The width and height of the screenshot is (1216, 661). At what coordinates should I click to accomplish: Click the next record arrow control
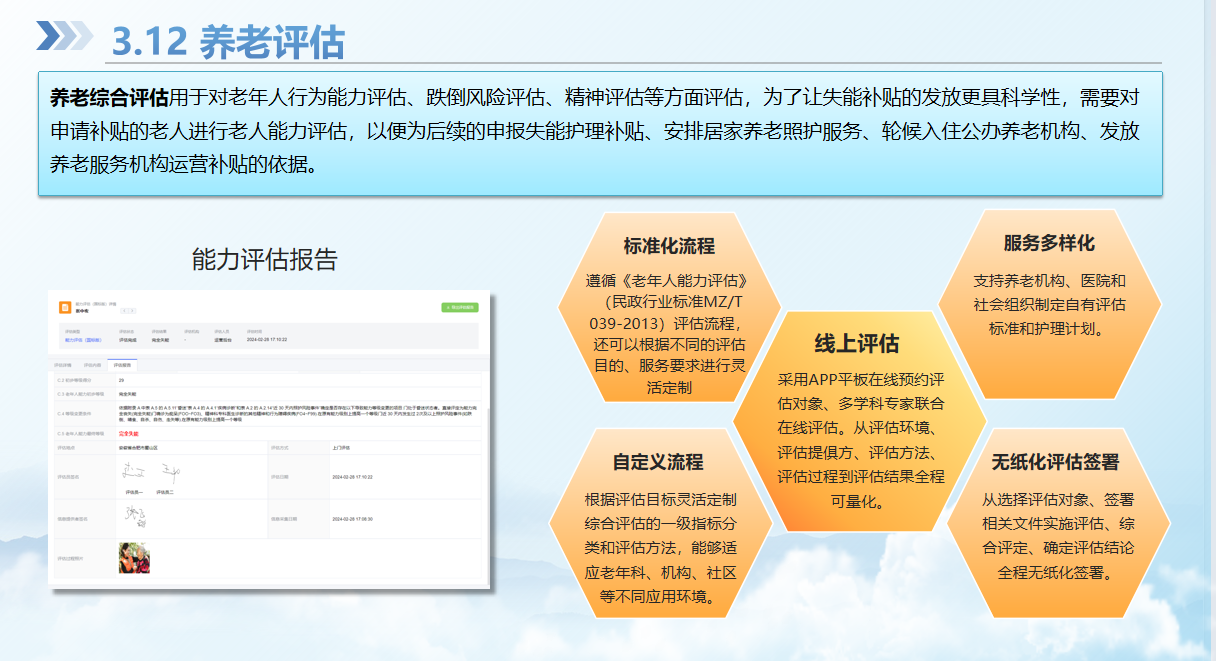(132, 312)
